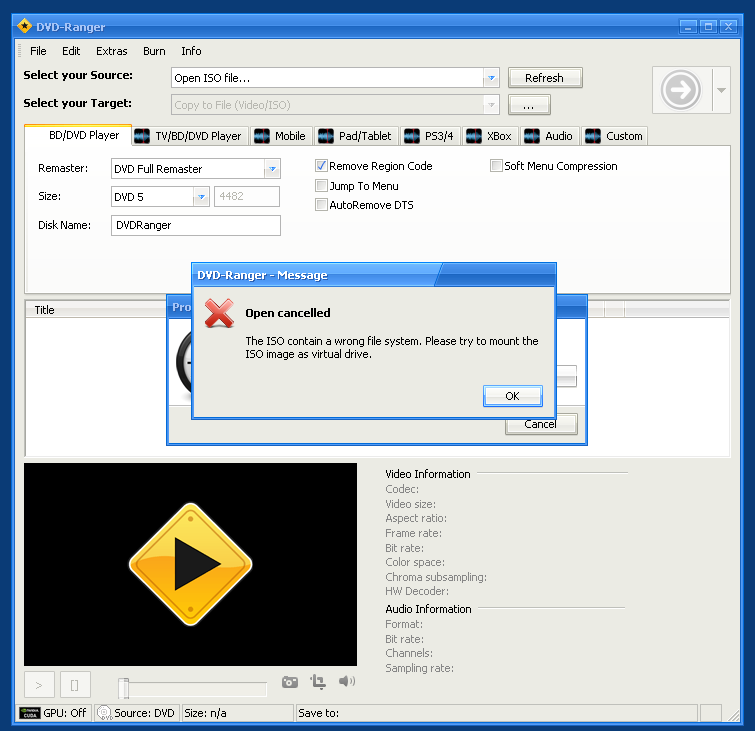Enable Jump To Menu checkbox
755x731 pixels.
tap(321, 185)
